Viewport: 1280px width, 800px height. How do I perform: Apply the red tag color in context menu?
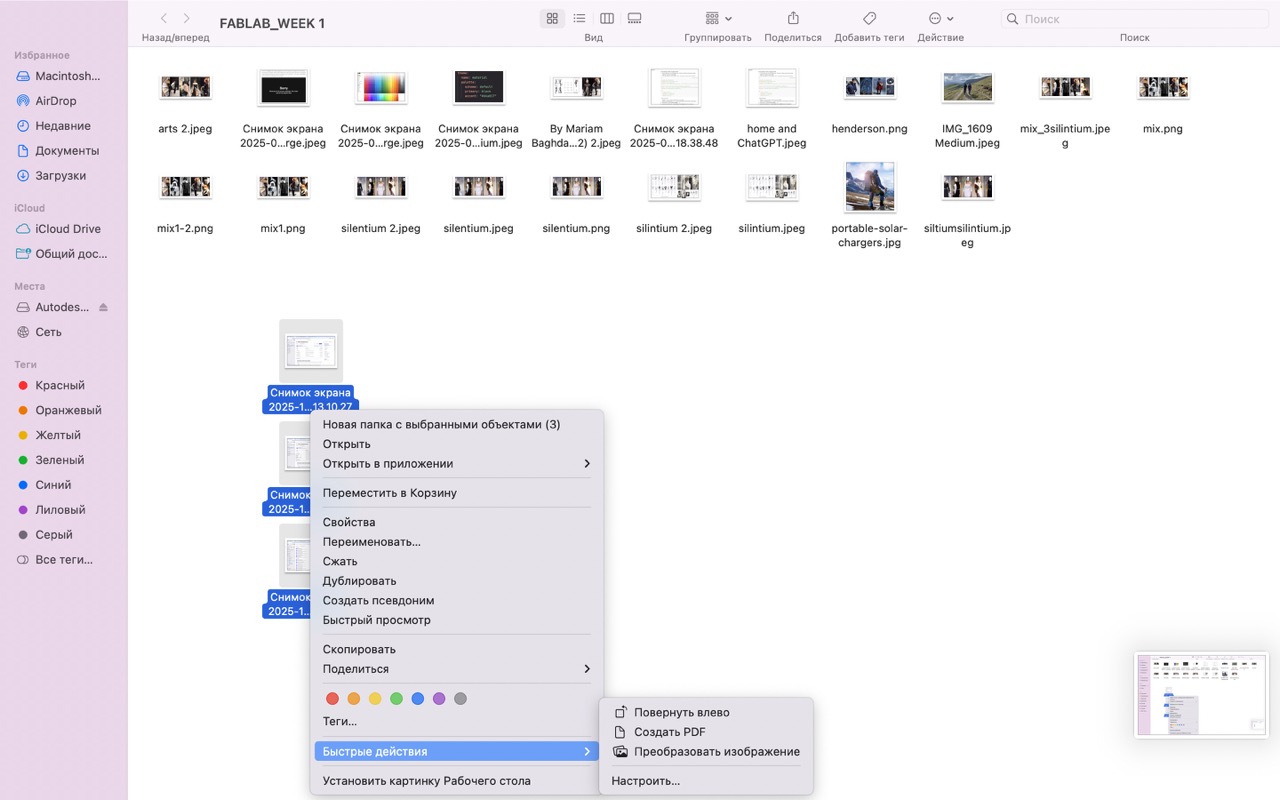pyautogui.click(x=333, y=699)
